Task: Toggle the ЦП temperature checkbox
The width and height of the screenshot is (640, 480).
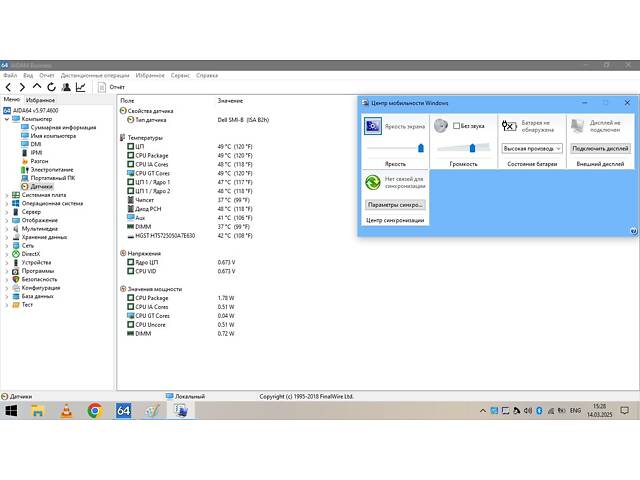Action: click(131, 146)
